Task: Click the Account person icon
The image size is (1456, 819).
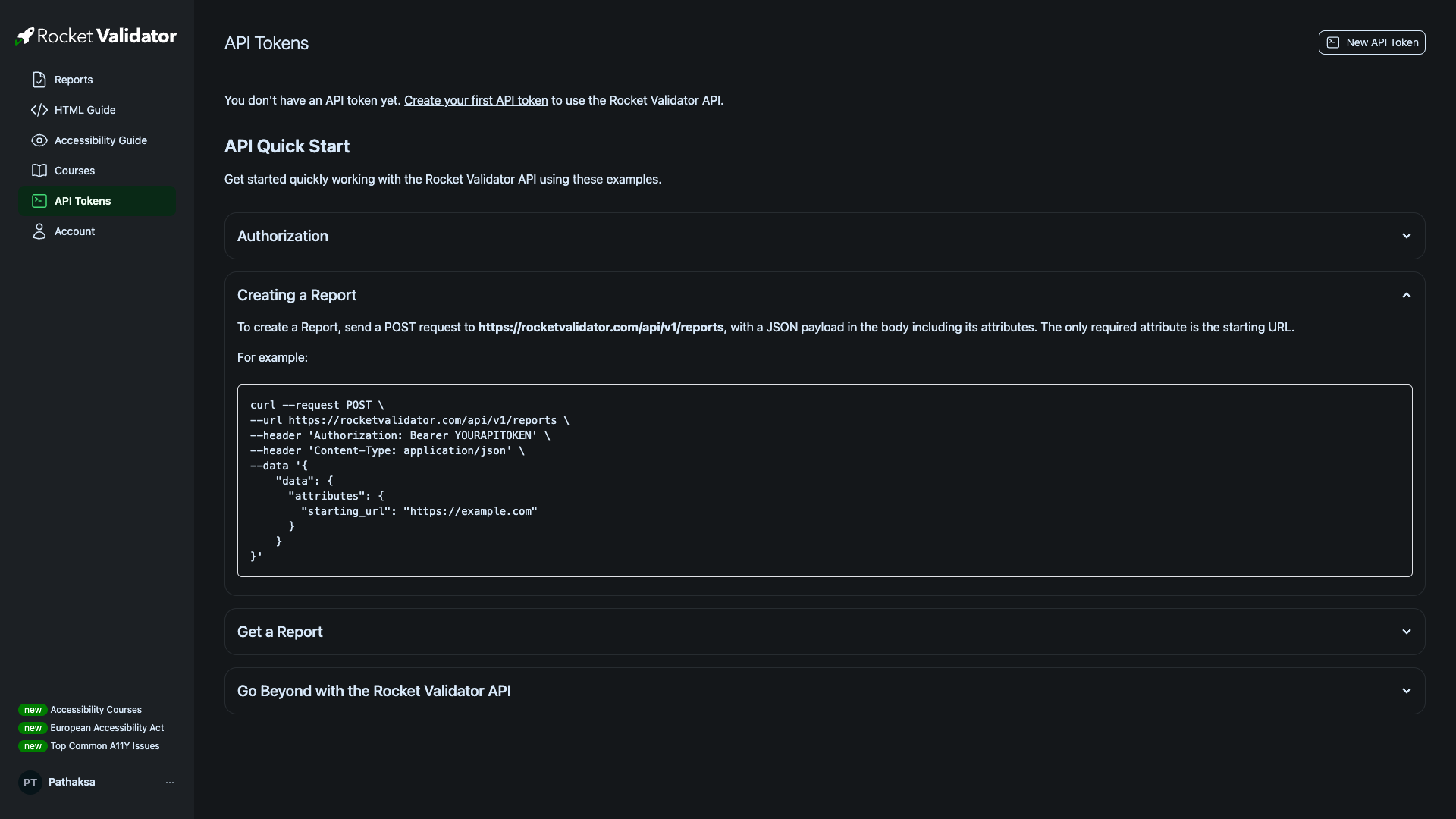Action: 38,231
